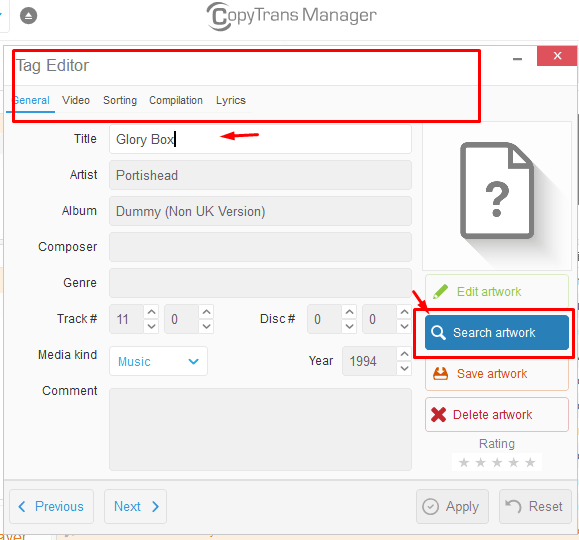Click the red X icon on Delete artwork
The height and width of the screenshot is (540, 579).
[x=438, y=414]
